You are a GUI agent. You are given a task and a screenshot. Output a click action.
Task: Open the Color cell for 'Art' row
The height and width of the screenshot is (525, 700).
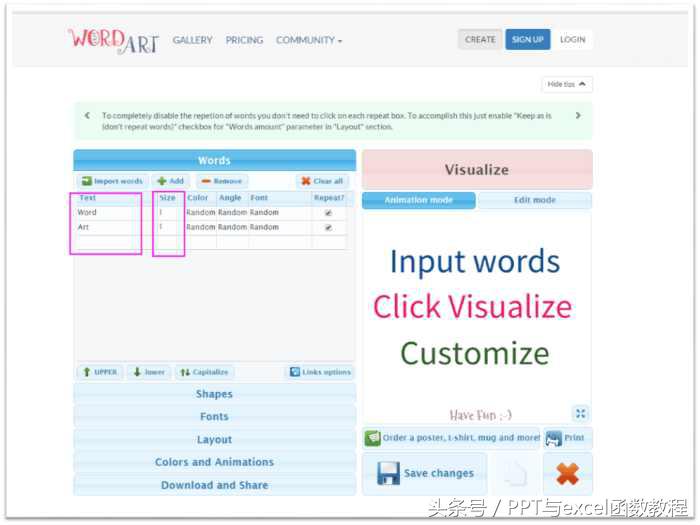click(x=201, y=227)
